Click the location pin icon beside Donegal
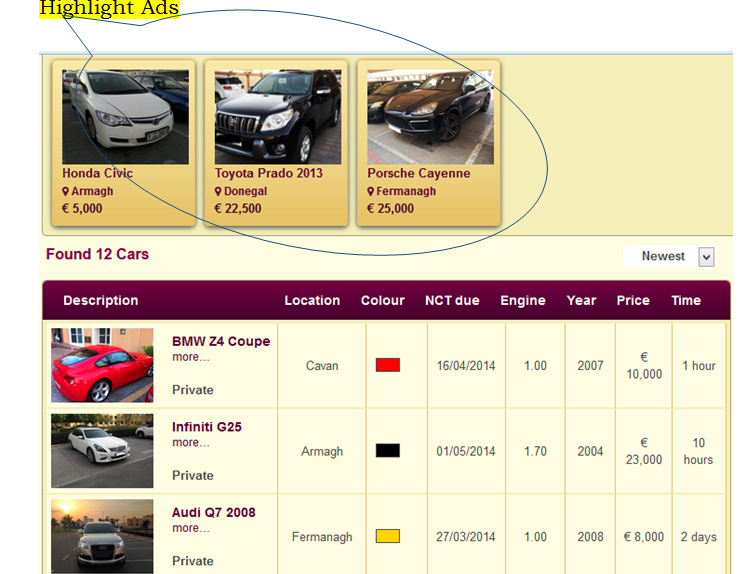 click(x=218, y=191)
